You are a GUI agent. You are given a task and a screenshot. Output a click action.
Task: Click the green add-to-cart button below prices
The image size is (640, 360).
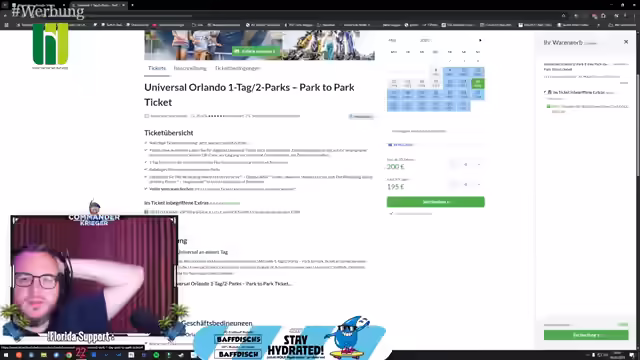pos(436,202)
